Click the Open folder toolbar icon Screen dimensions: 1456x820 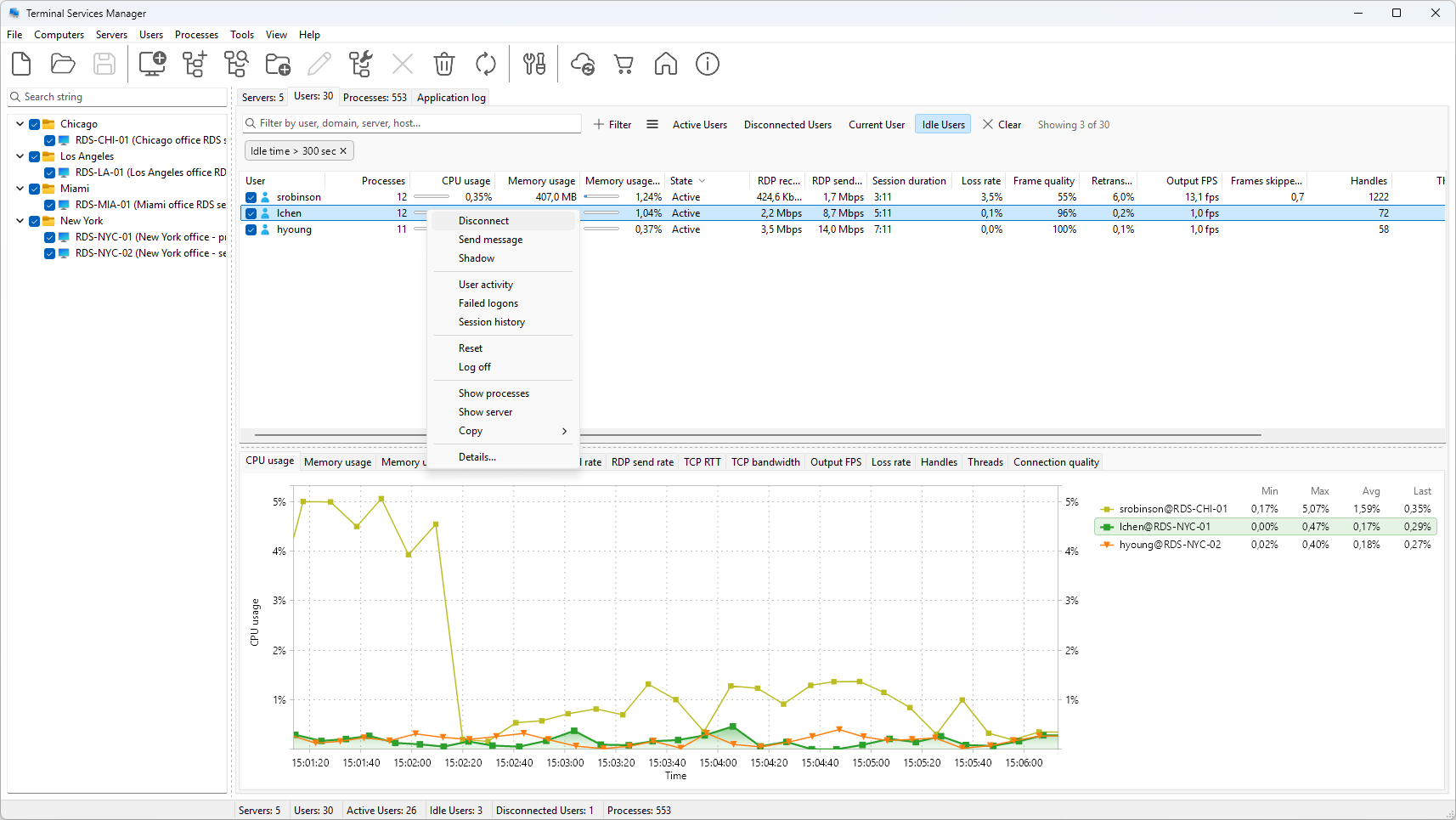coord(63,64)
